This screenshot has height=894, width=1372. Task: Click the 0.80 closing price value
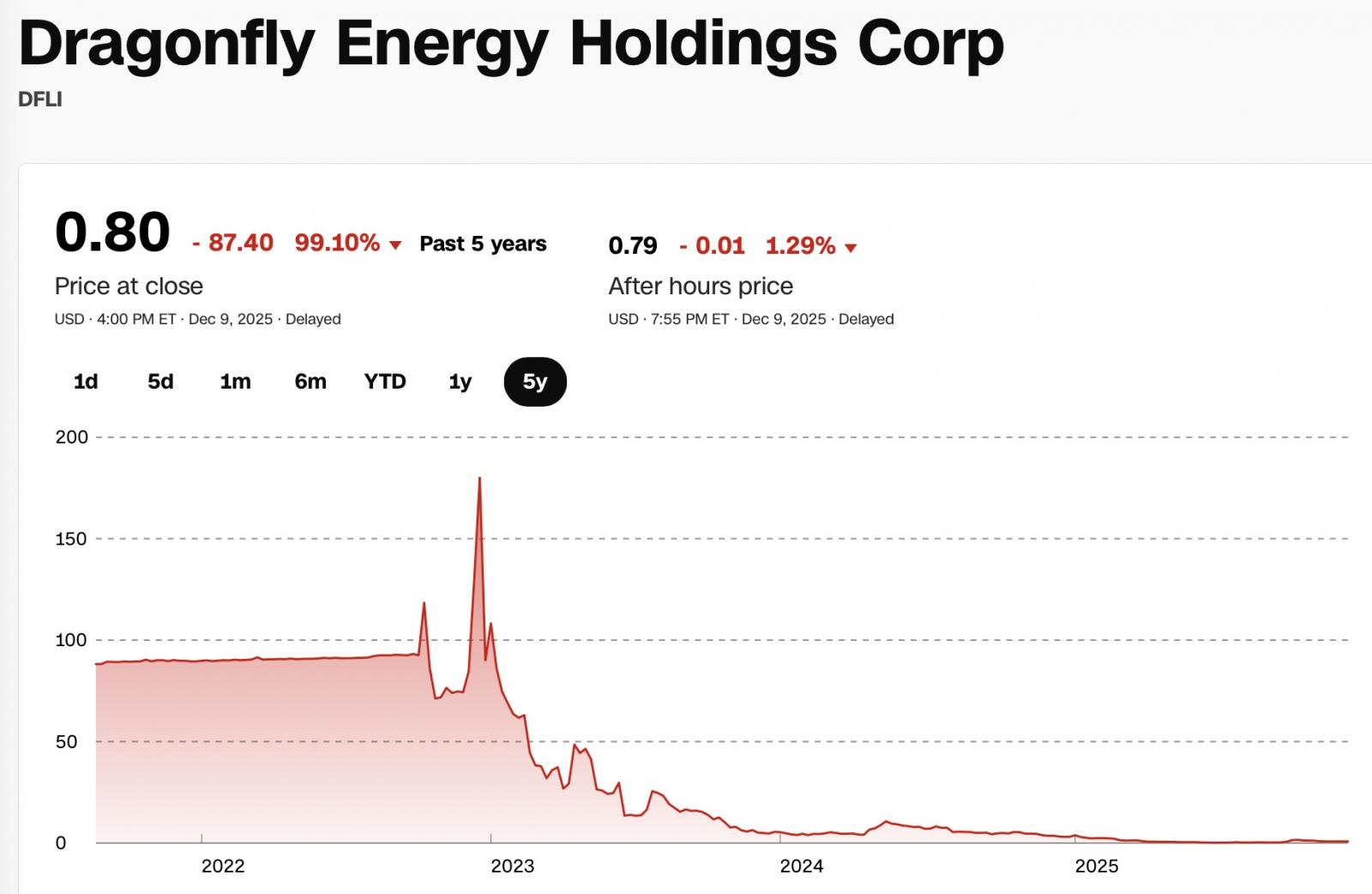tap(112, 233)
